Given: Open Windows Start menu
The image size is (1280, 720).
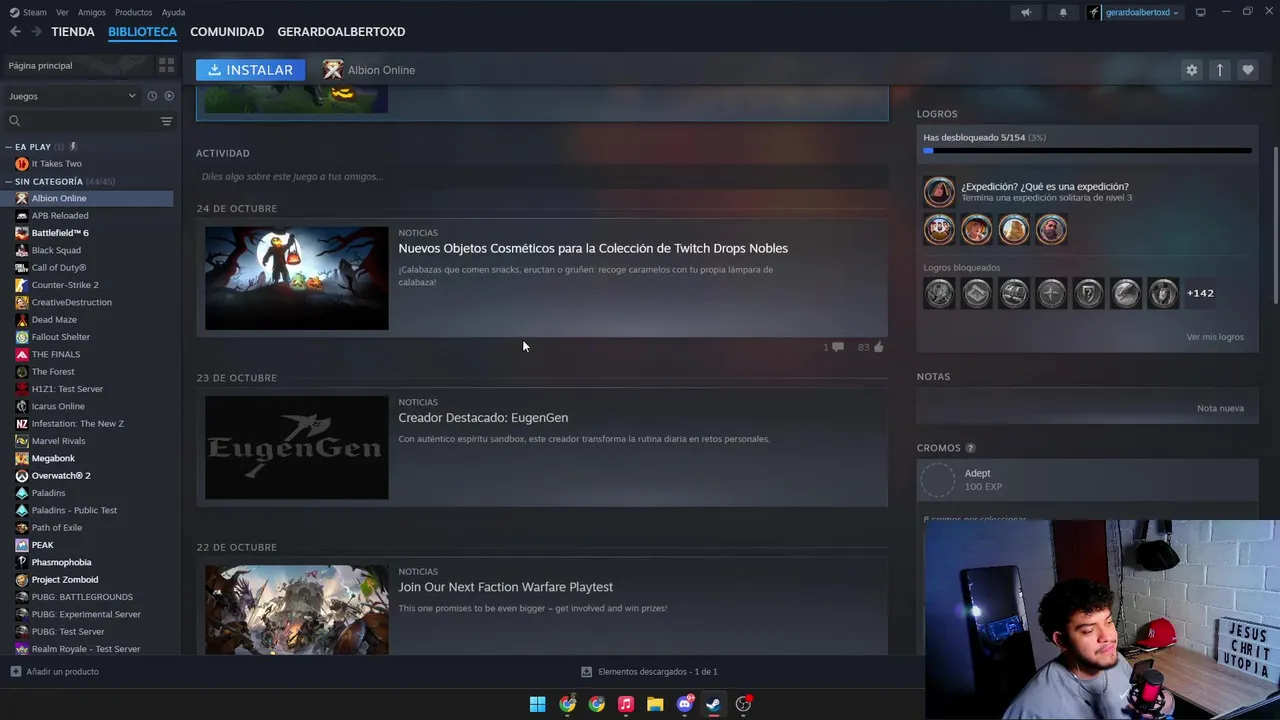Looking at the screenshot, I should coord(537,704).
